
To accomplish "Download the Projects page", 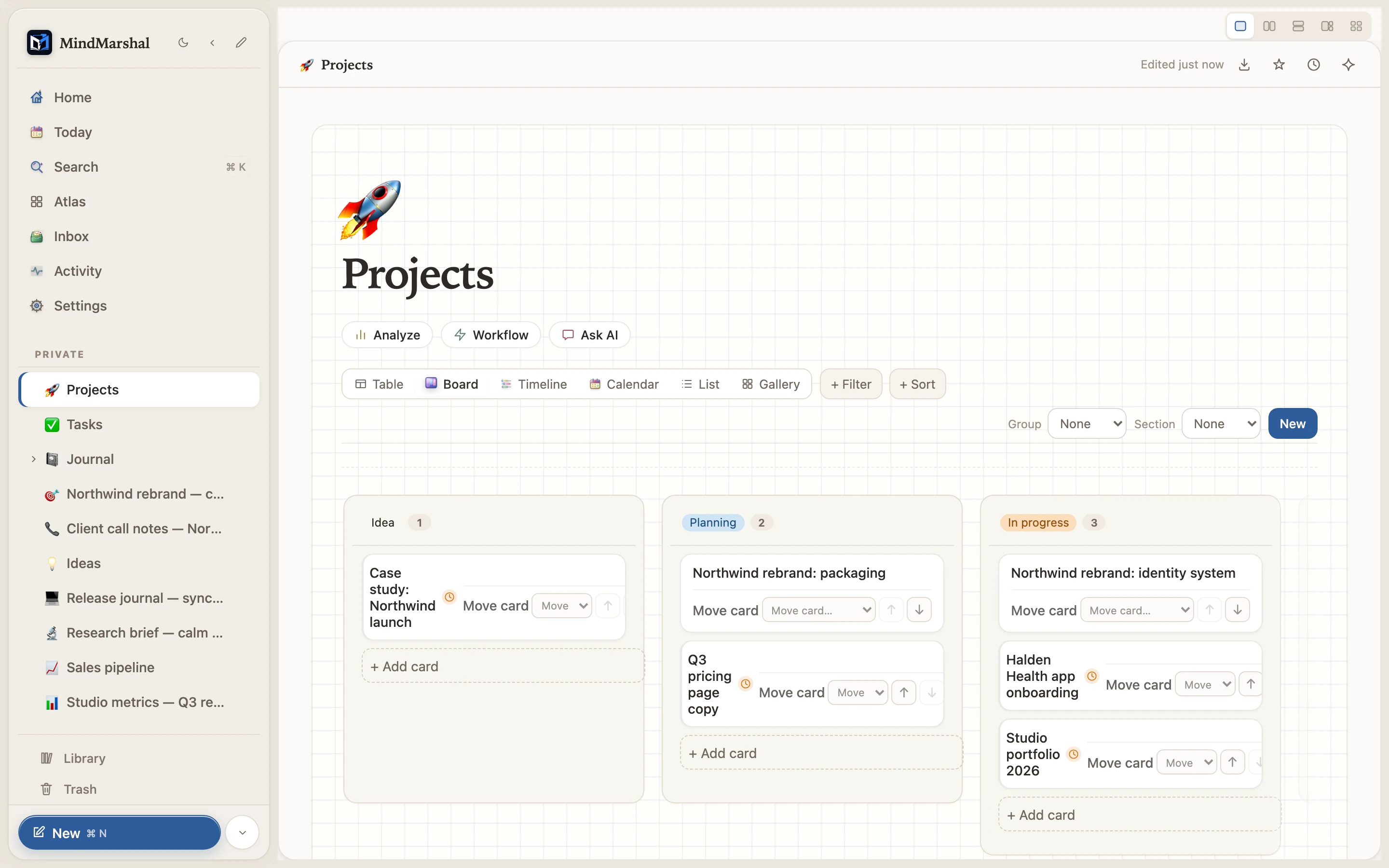I will pyautogui.click(x=1244, y=65).
